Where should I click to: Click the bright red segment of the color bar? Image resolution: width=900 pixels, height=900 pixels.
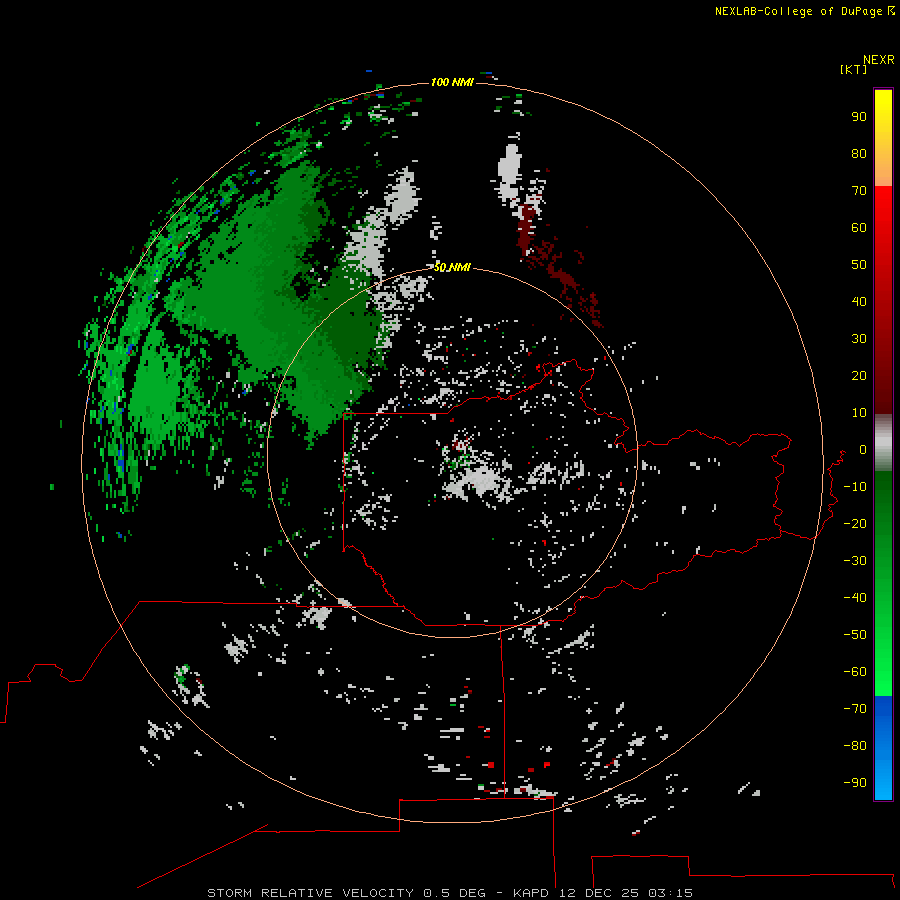[x=883, y=212]
